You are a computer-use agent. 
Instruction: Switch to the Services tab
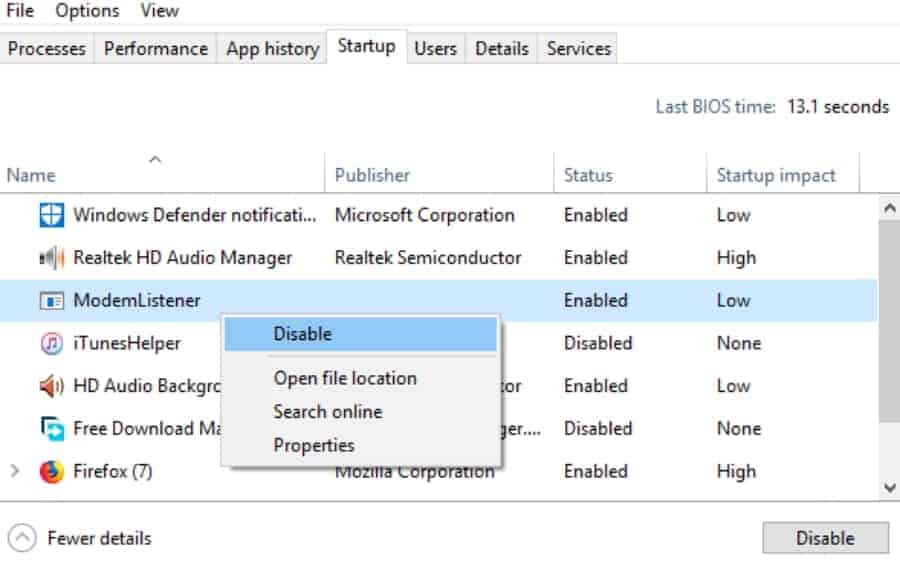pyautogui.click(x=579, y=49)
